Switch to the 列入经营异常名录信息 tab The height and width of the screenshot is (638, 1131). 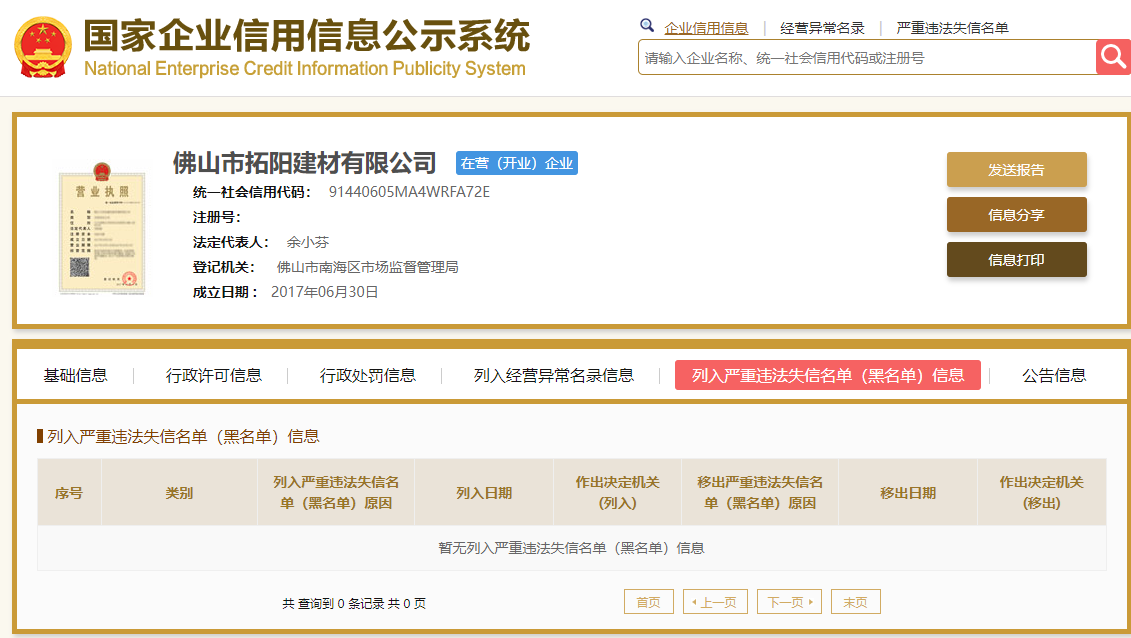click(x=554, y=376)
